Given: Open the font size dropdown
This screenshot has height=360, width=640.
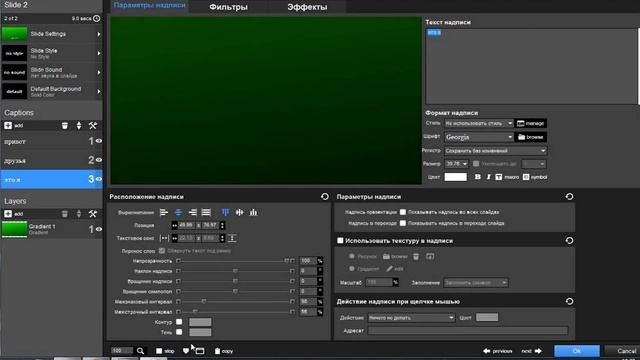Looking at the screenshot, I should pyautogui.click(x=456, y=164).
